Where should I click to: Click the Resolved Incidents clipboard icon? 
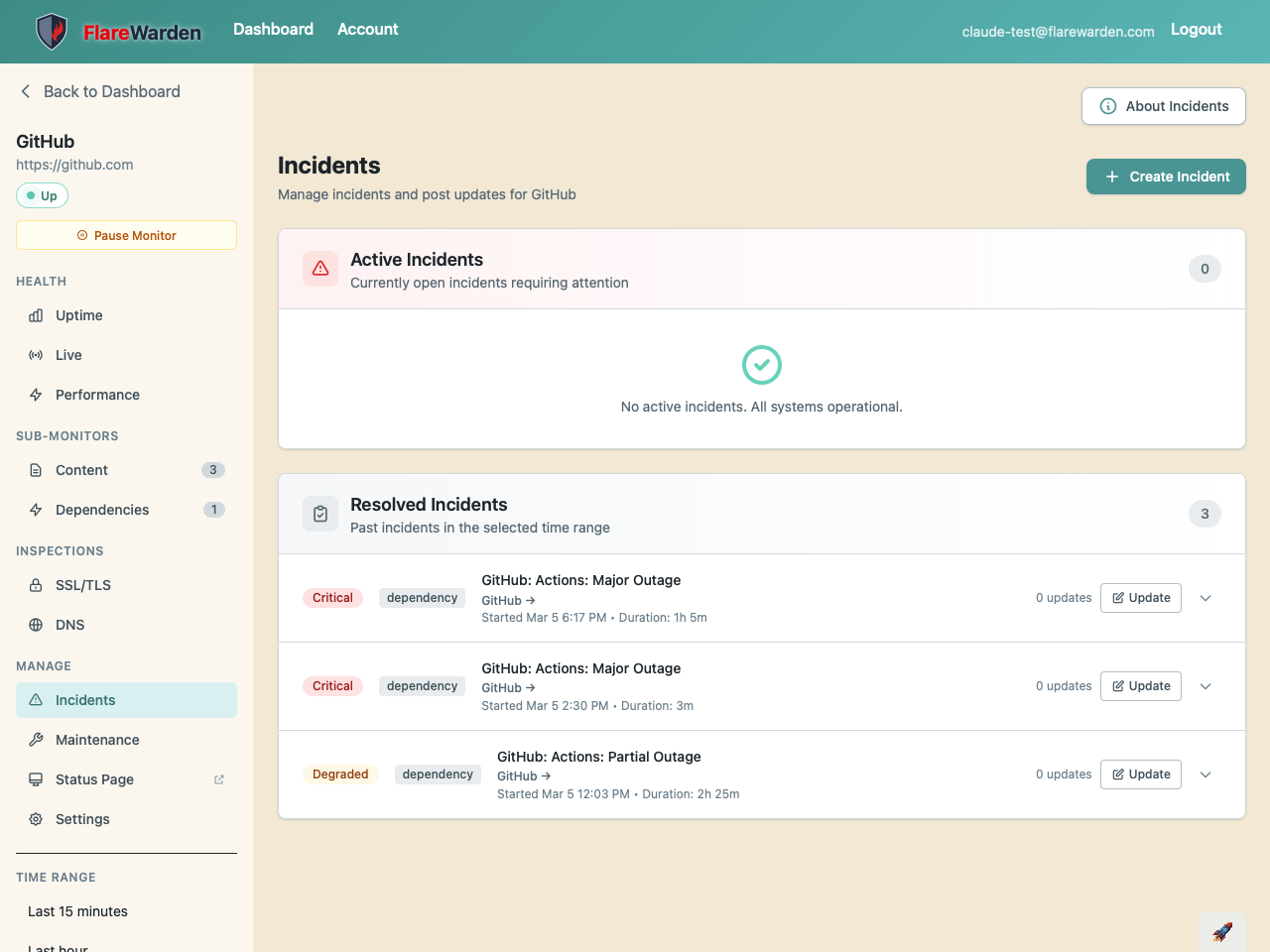pyautogui.click(x=320, y=514)
